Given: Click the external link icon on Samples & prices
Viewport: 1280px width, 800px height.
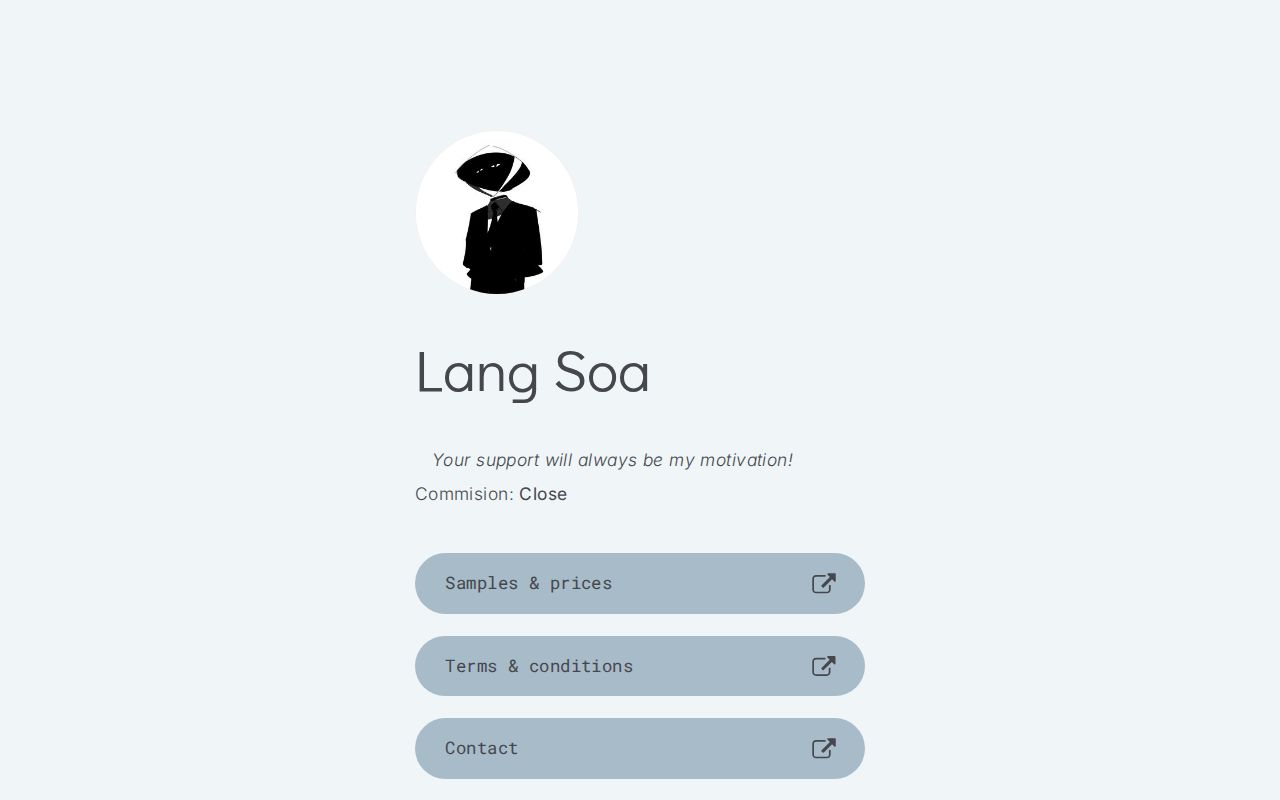Looking at the screenshot, I should pyautogui.click(x=823, y=584).
